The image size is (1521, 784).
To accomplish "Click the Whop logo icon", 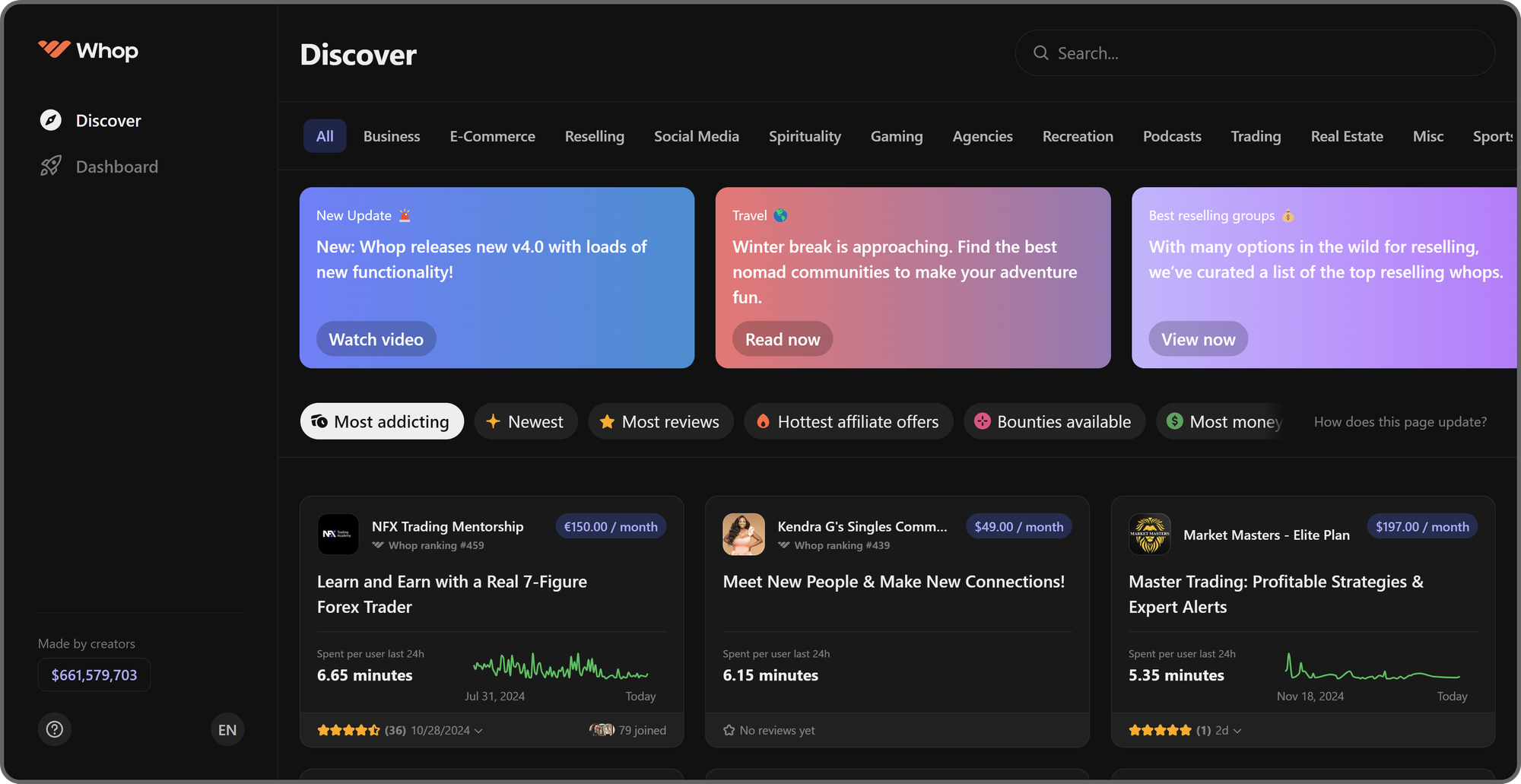I will coord(54,50).
